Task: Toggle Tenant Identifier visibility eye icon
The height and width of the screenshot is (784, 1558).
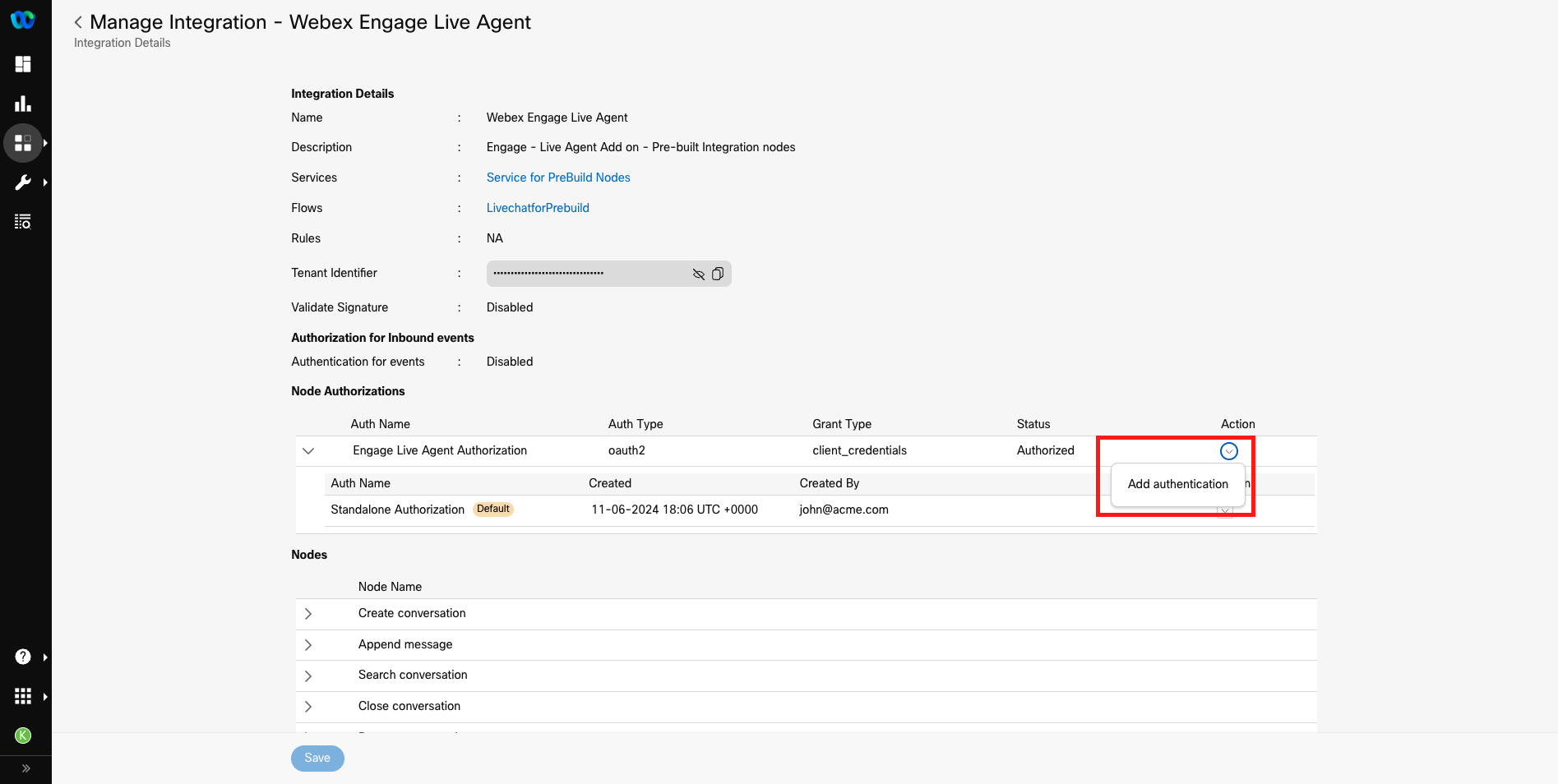Action: tap(698, 274)
